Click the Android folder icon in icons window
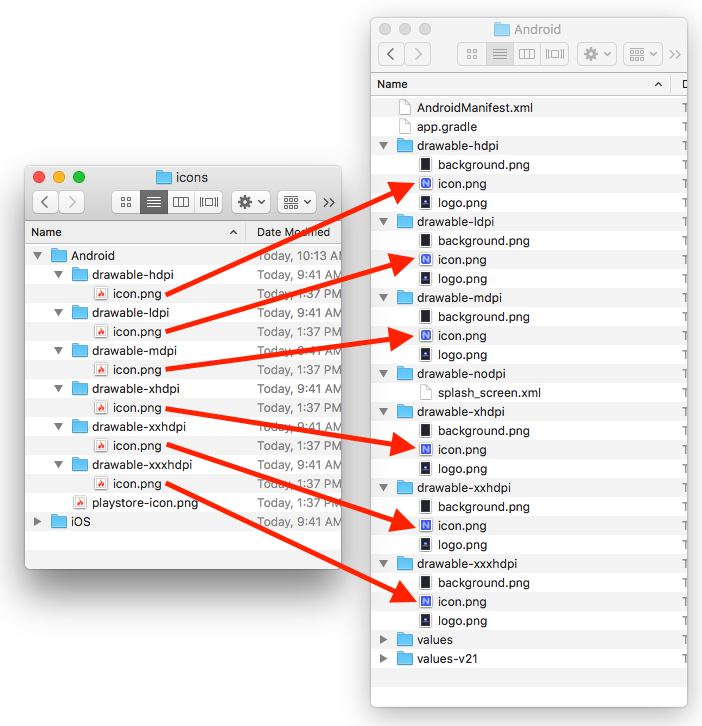The height and width of the screenshot is (726, 702). [59, 255]
